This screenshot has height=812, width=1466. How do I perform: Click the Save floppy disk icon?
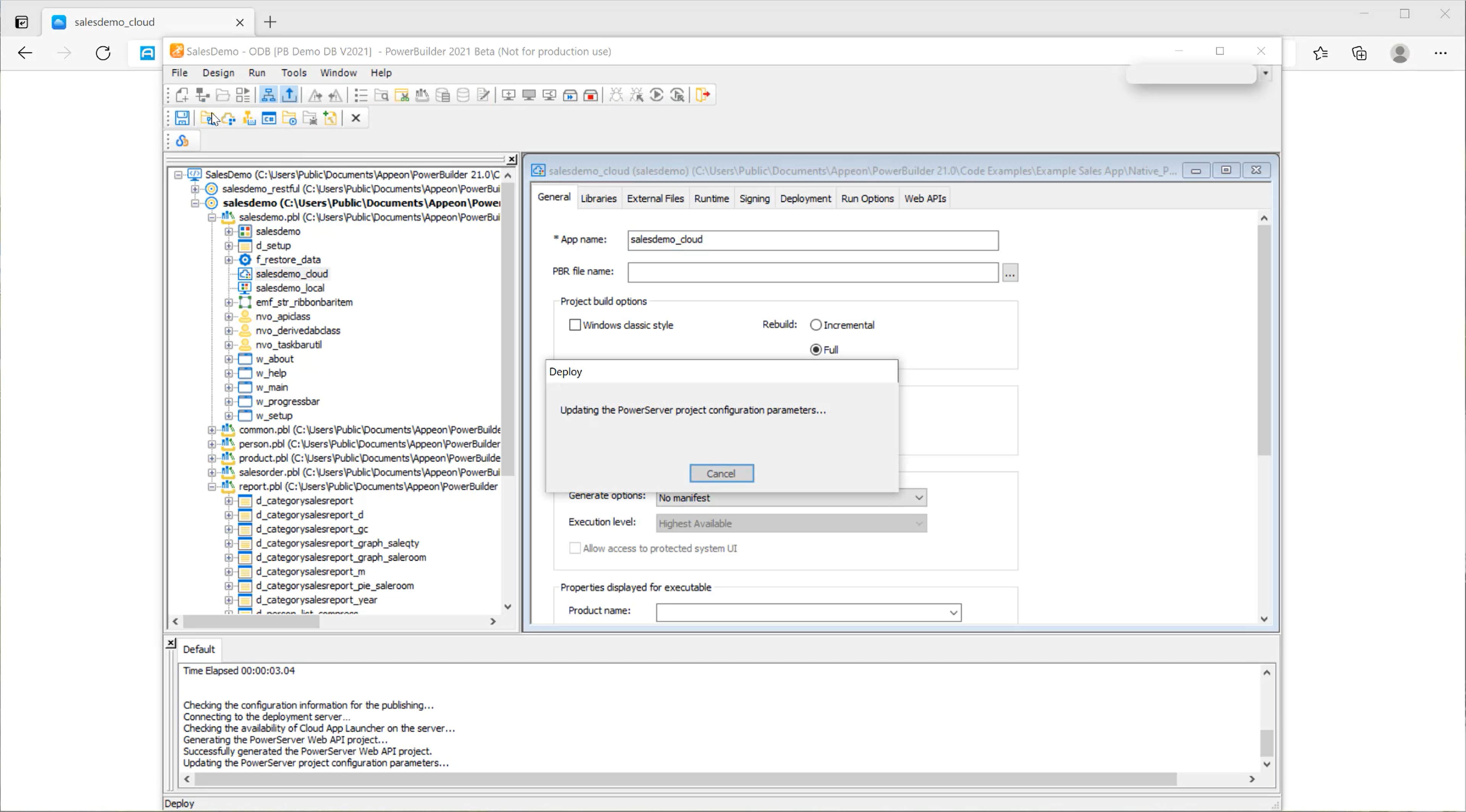(x=182, y=118)
